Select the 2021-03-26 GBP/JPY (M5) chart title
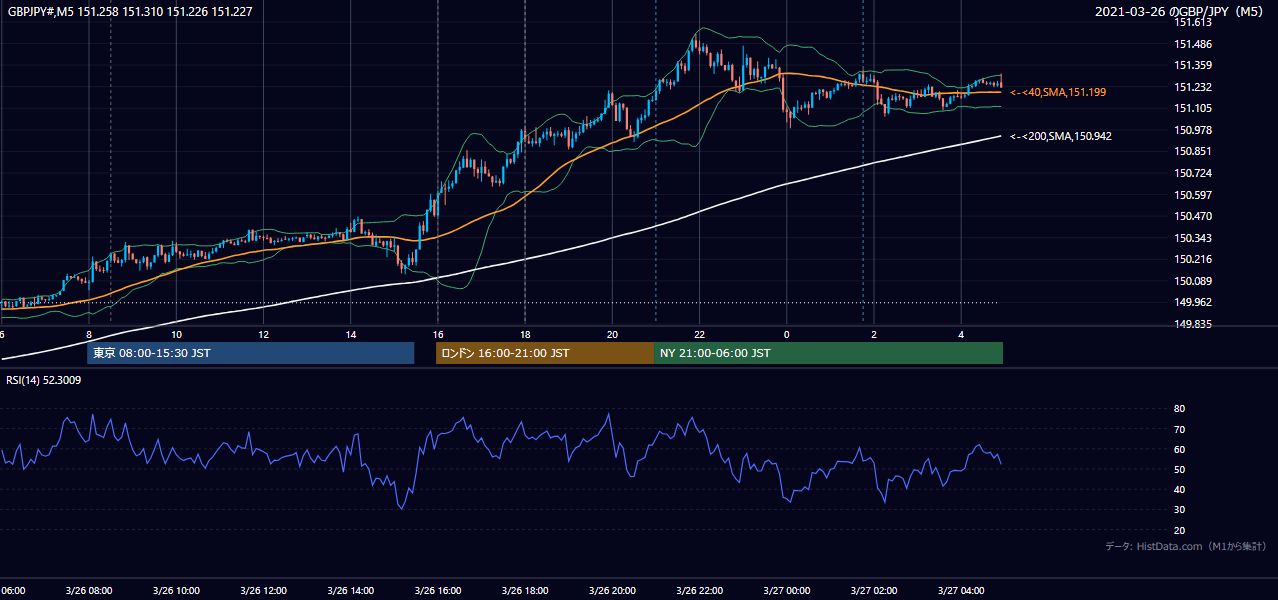The width and height of the screenshot is (1278, 600). [x=1180, y=11]
